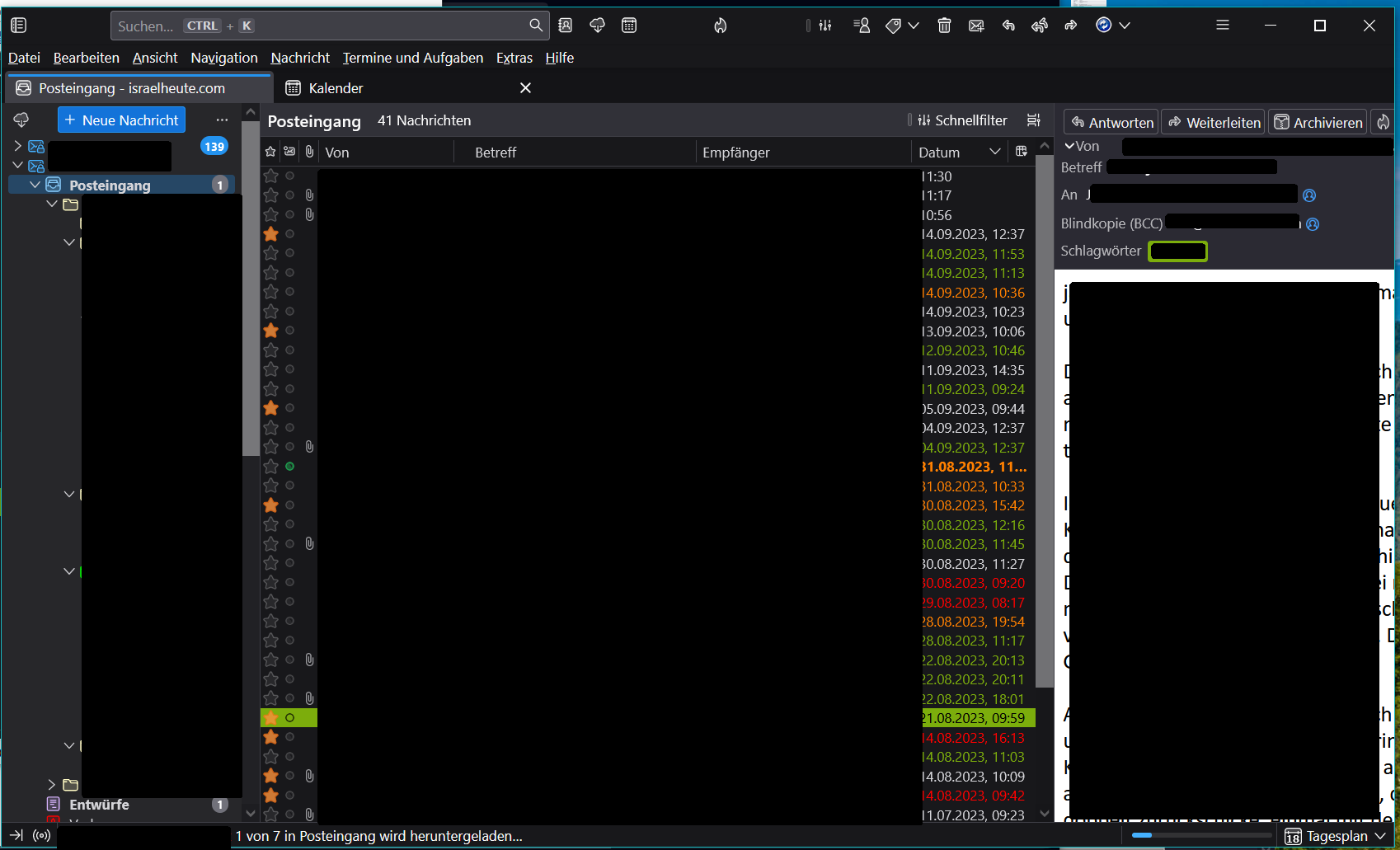Open the column picker next to Datum

[1021, 152]
